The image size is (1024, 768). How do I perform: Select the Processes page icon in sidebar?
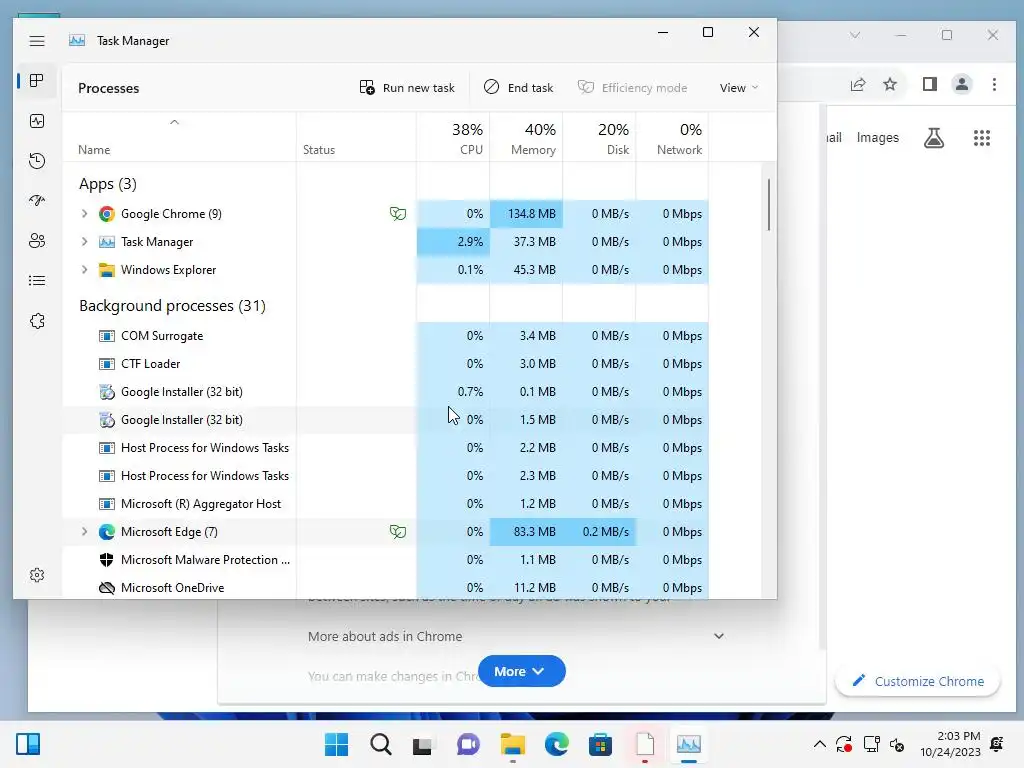pyautogui.click(x=37, y=80)
